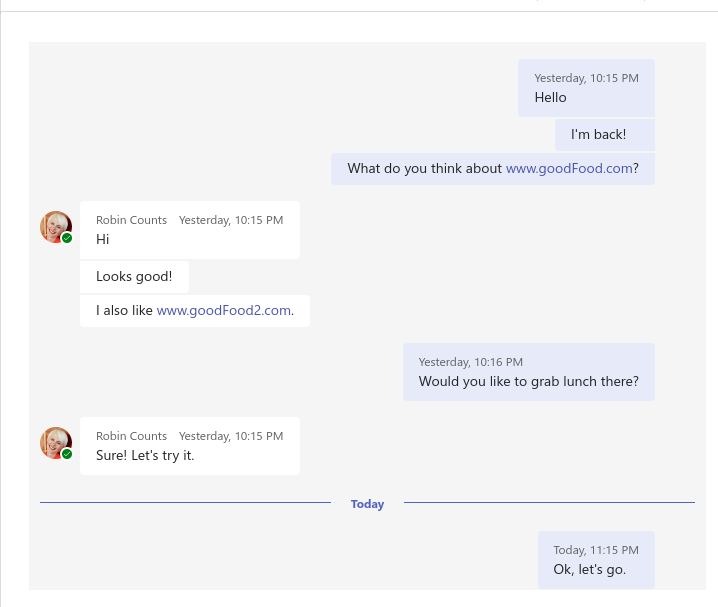Click the "Today, 11:15 PM" timestamp
718x607 pixels.
pyautogui.click(x=596, y=550)
